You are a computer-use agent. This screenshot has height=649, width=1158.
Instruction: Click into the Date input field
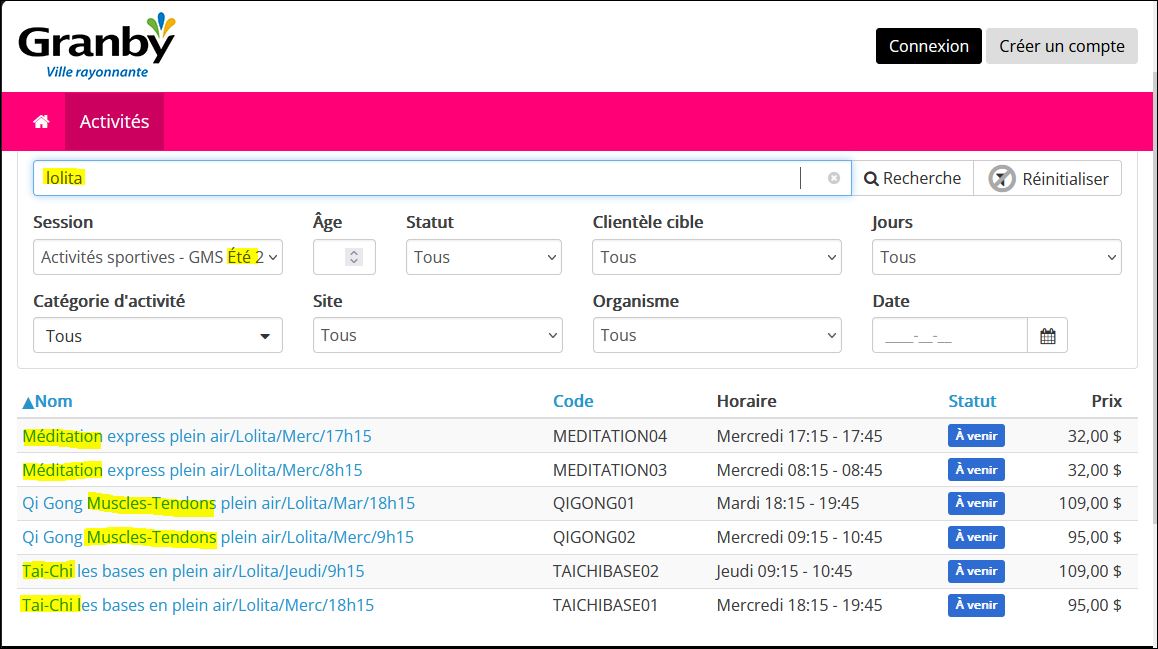click(x=950, y=336)
